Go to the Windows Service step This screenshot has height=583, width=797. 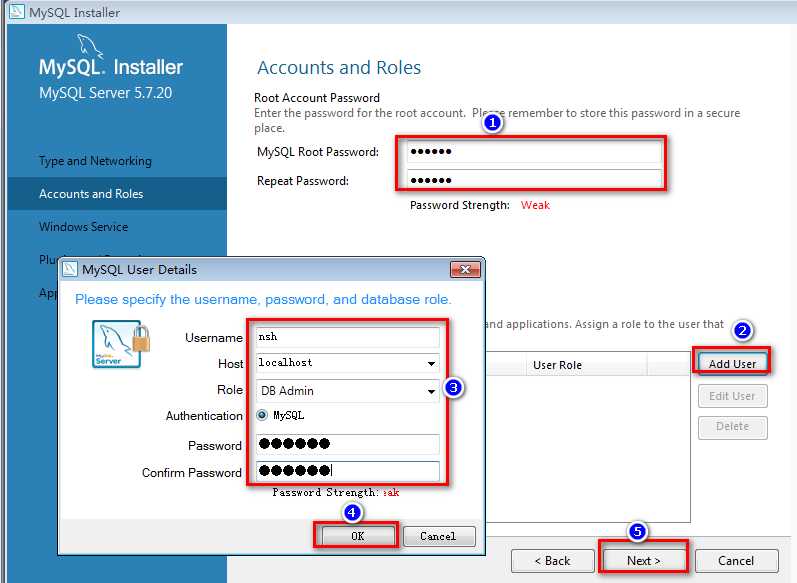[83, 227]
